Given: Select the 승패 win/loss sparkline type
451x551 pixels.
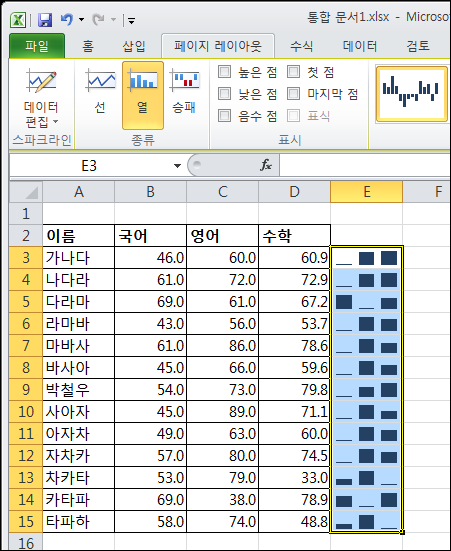Looking at the screenshot, I should (x=184, y=95).
